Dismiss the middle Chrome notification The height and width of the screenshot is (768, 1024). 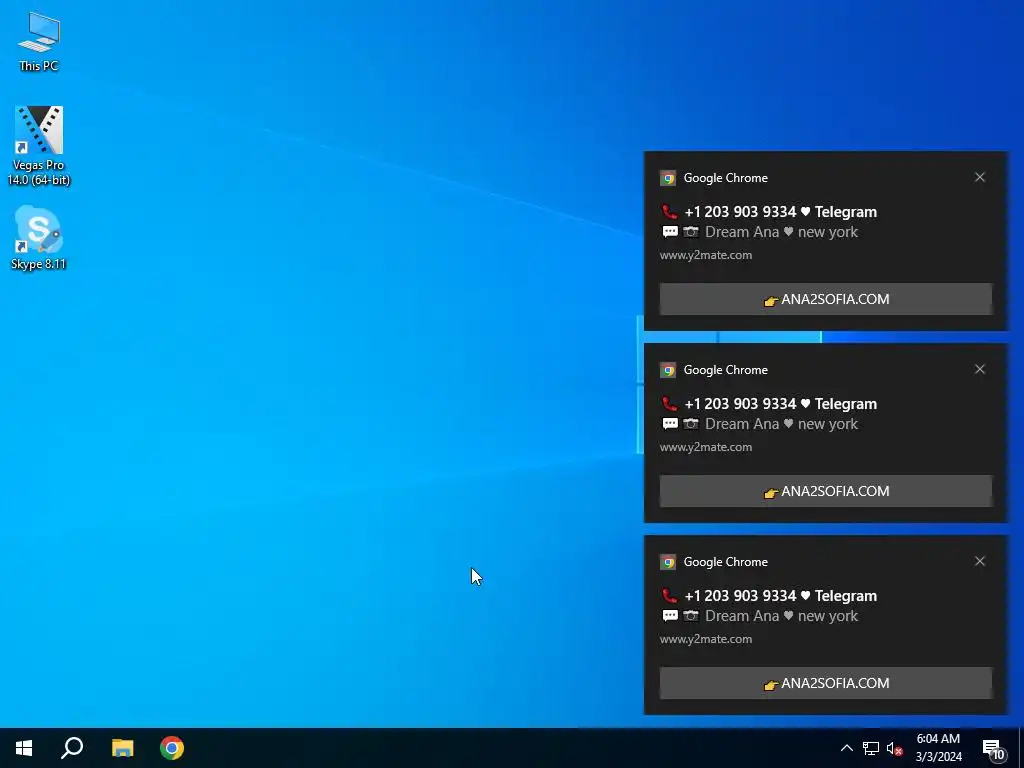(980, 369)
